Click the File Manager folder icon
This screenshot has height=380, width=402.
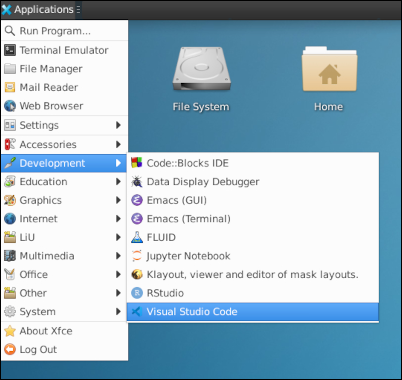(10, 69)
